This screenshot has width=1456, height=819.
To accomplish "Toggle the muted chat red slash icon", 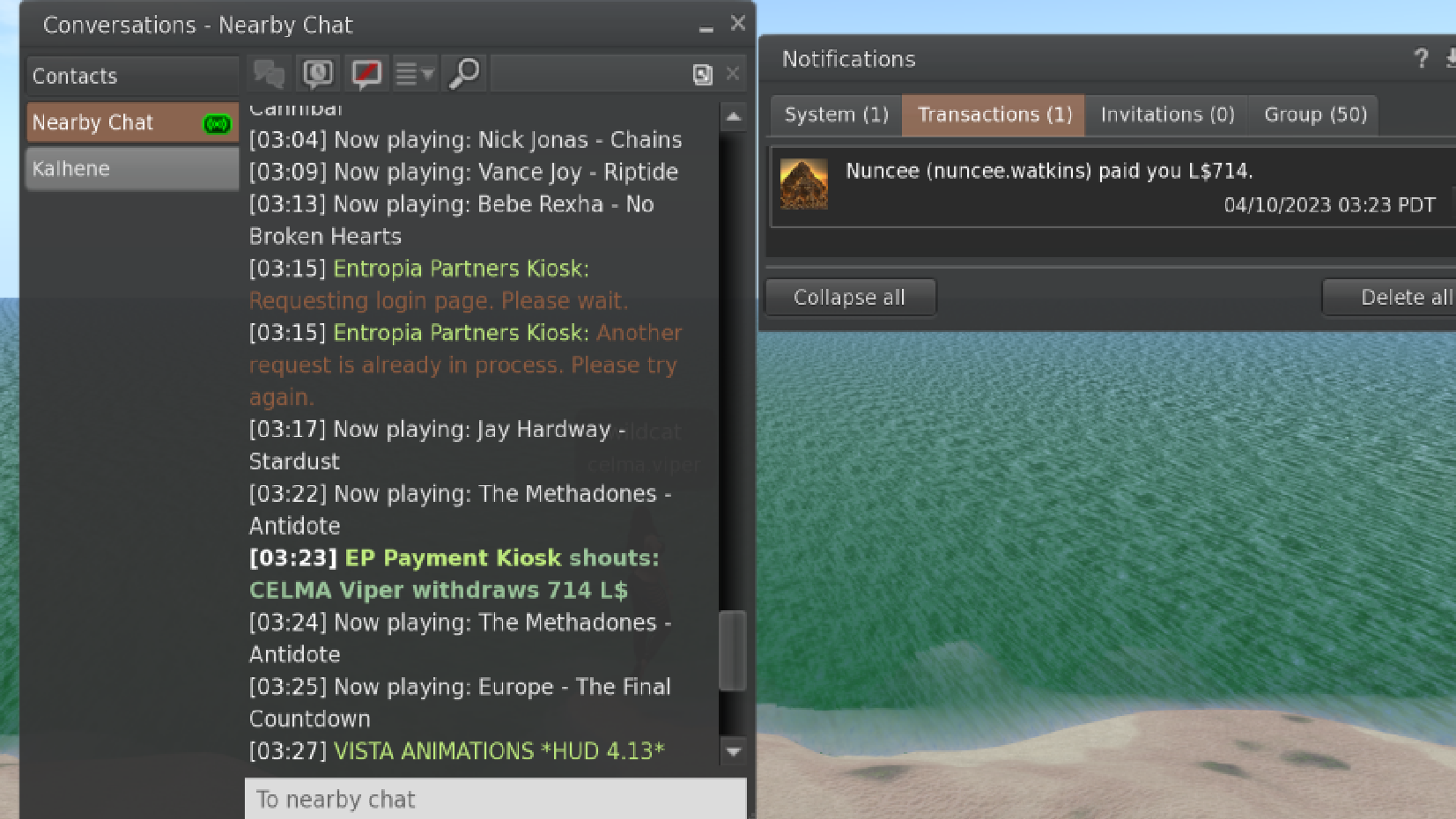I will 366,74.
